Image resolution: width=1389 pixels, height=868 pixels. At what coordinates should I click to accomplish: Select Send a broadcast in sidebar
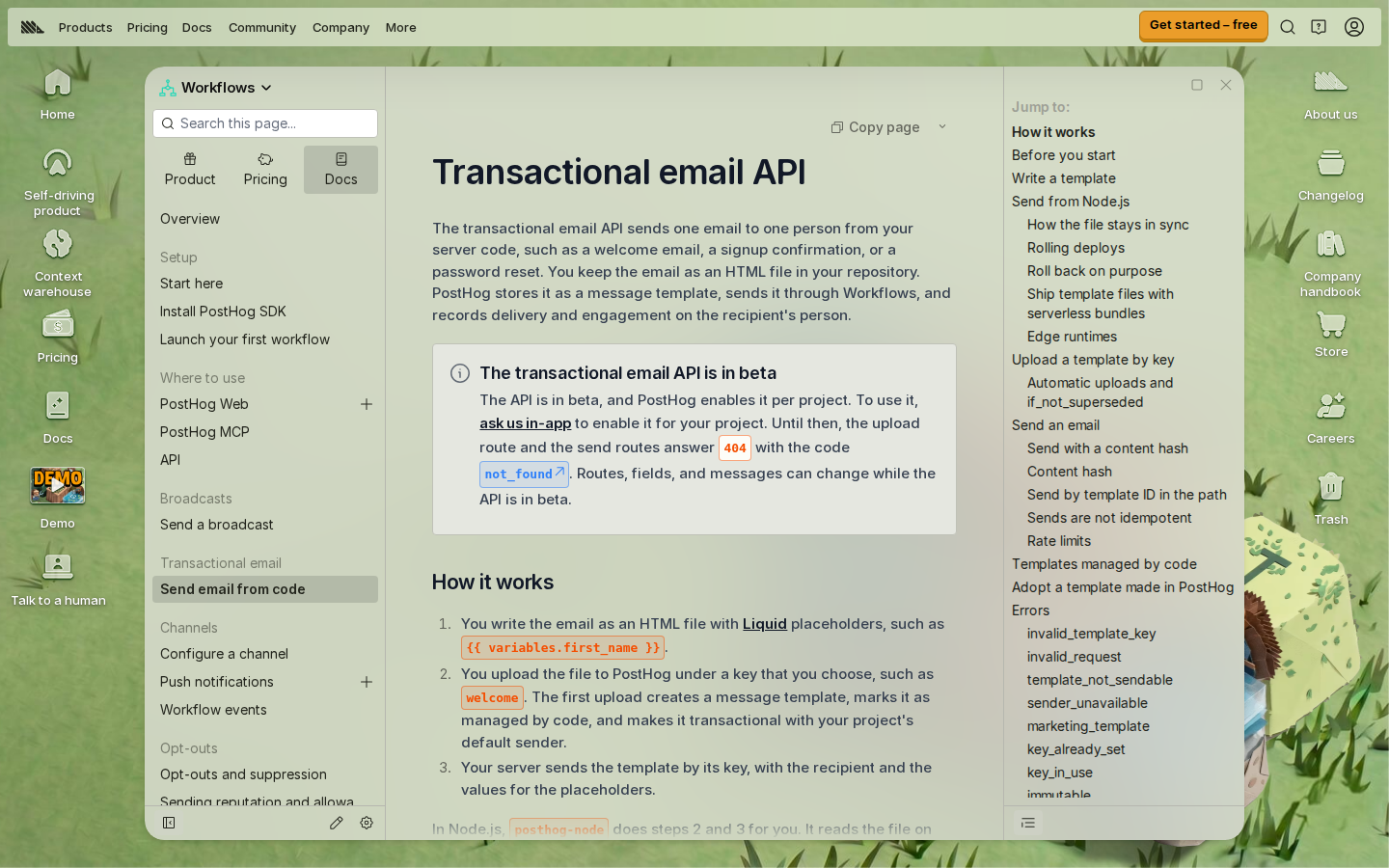point(217,525)
